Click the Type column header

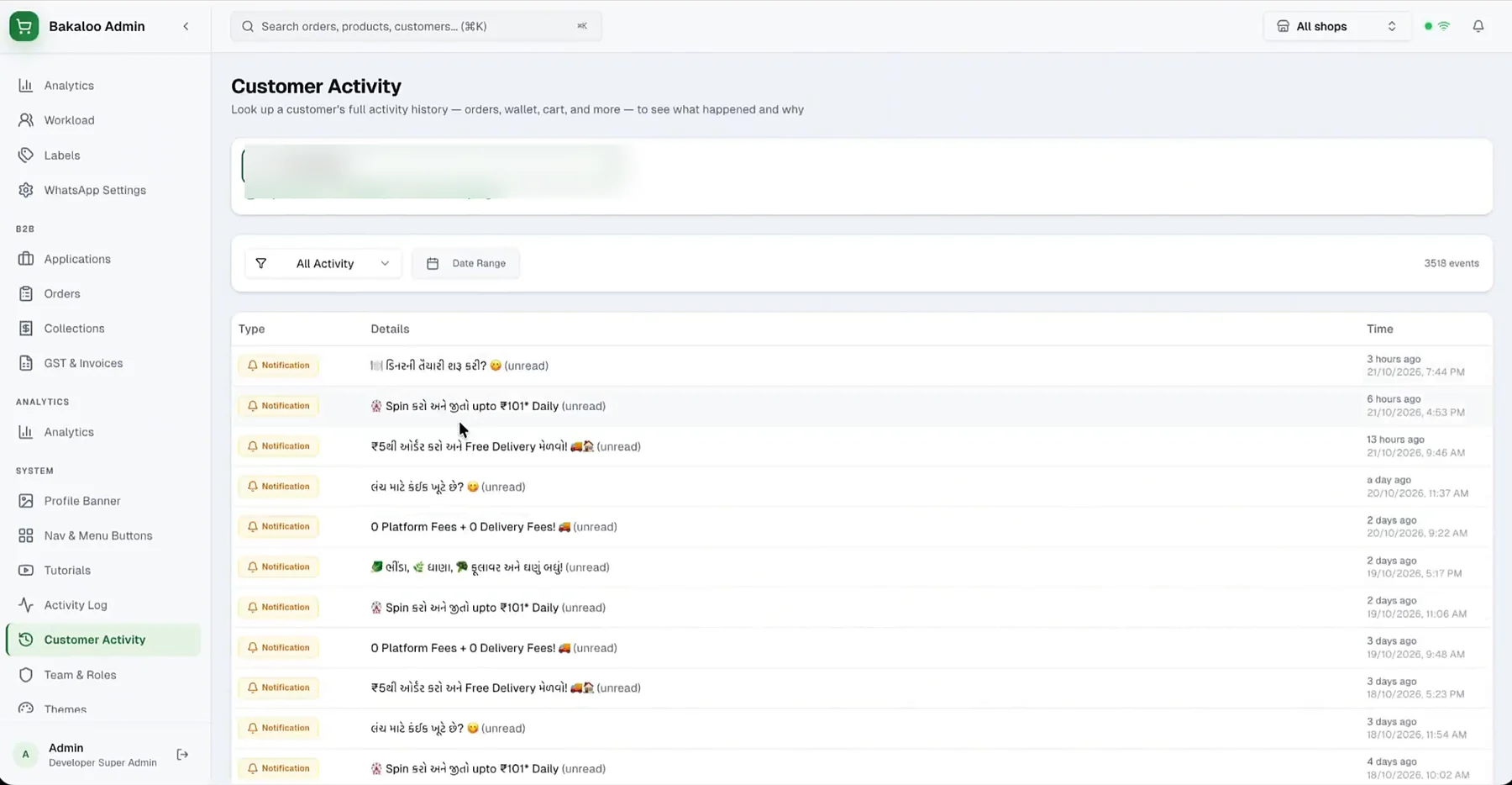coord(251,329)
